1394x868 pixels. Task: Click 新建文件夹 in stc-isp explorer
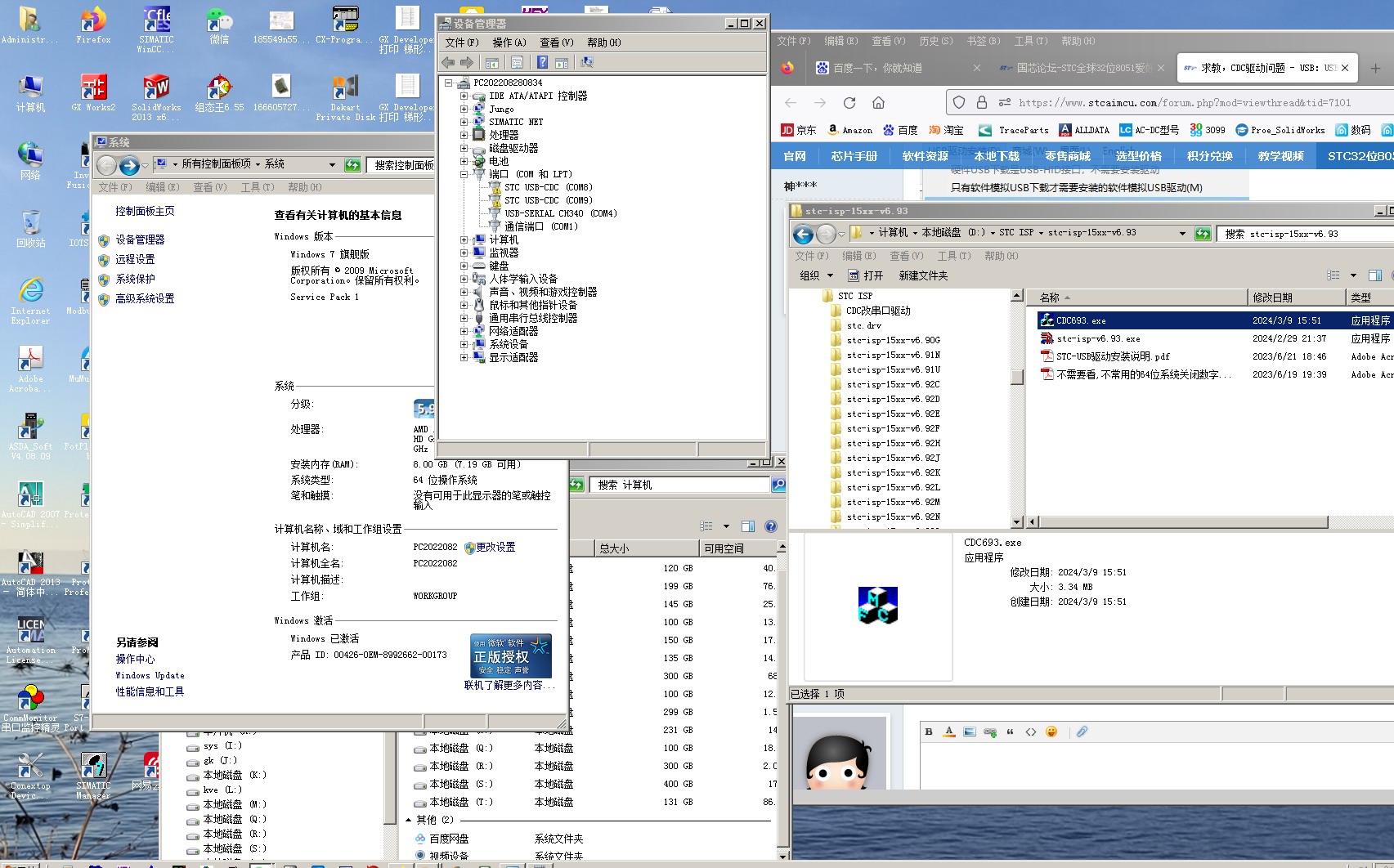(923, 275)
